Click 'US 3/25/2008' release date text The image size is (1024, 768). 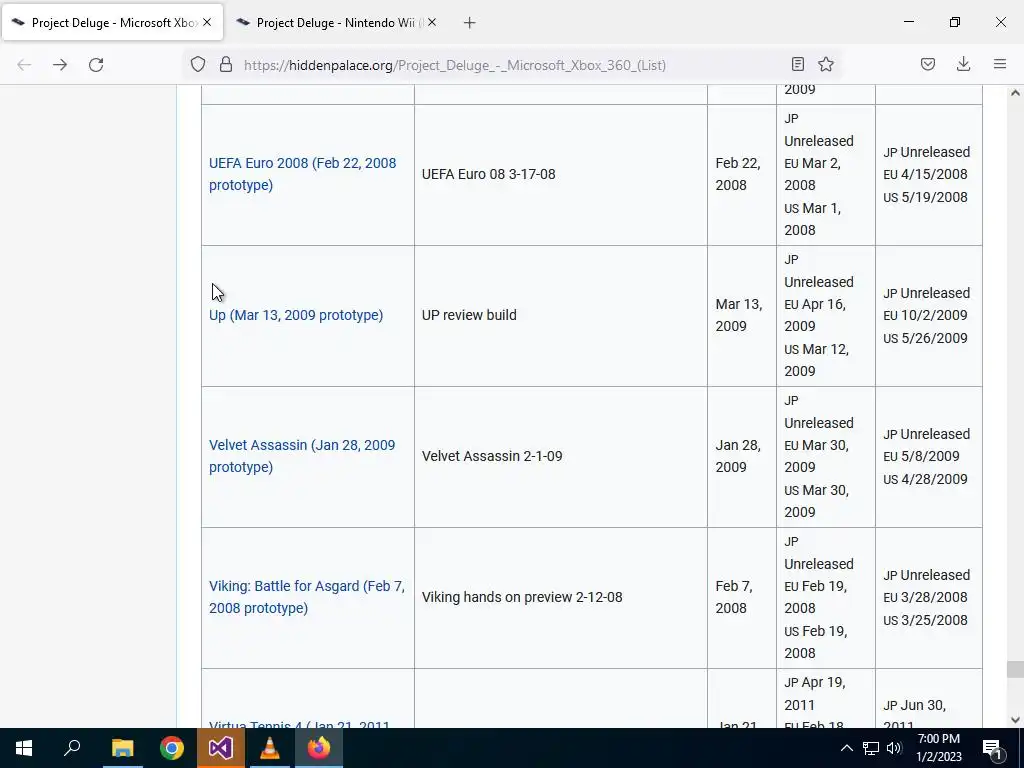tap(925, 620)
